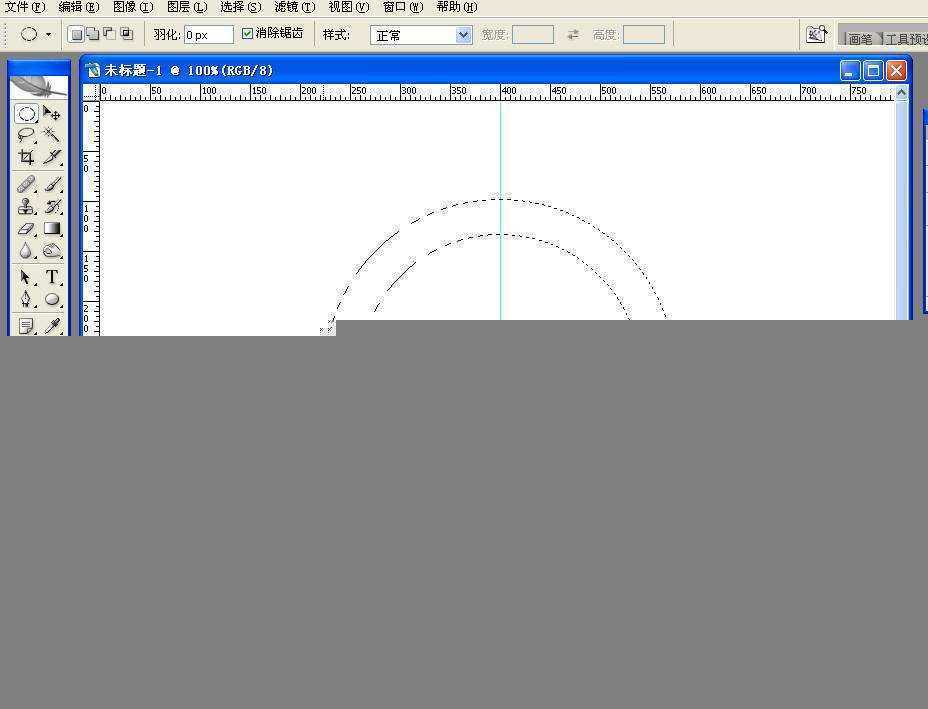928x709 pixels.
Task: Choose Add to Selection mode
Action: [x=93, y=34]
